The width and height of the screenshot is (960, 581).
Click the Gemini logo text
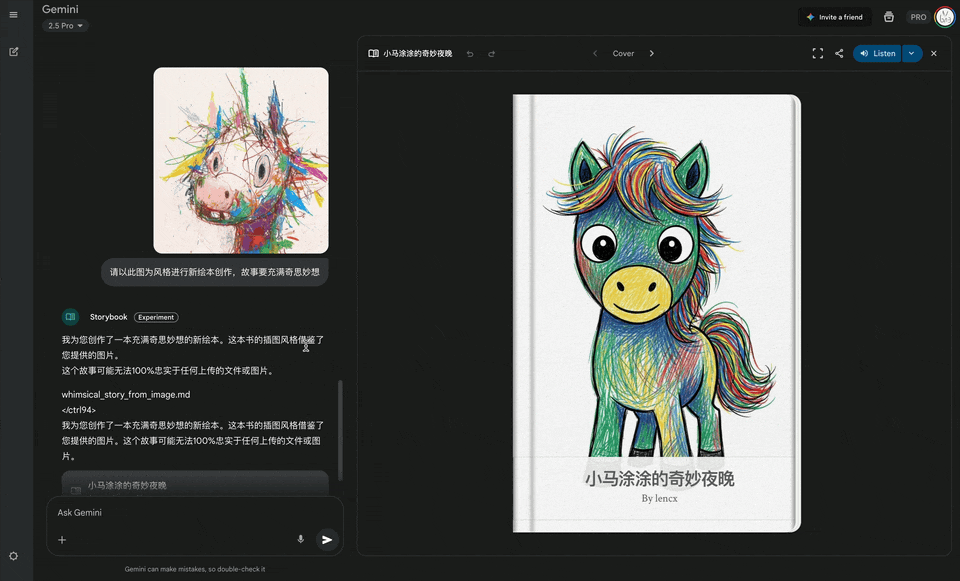click(x=60, y=9)
